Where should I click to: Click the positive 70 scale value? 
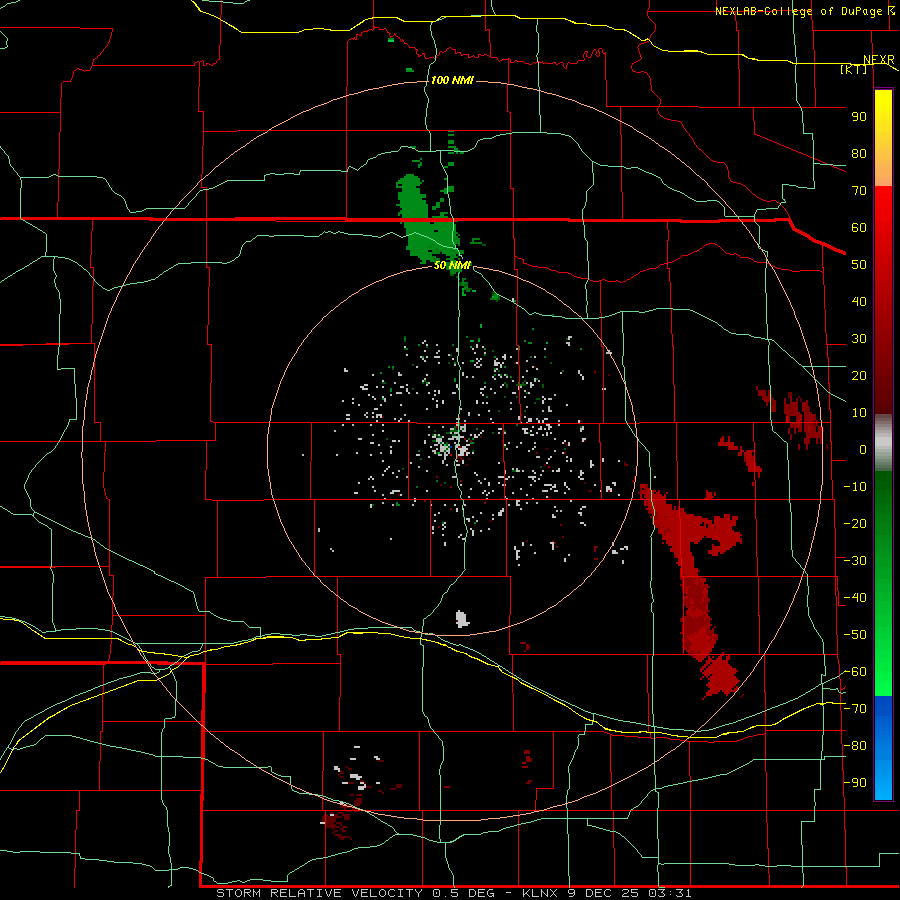point(859,191)
